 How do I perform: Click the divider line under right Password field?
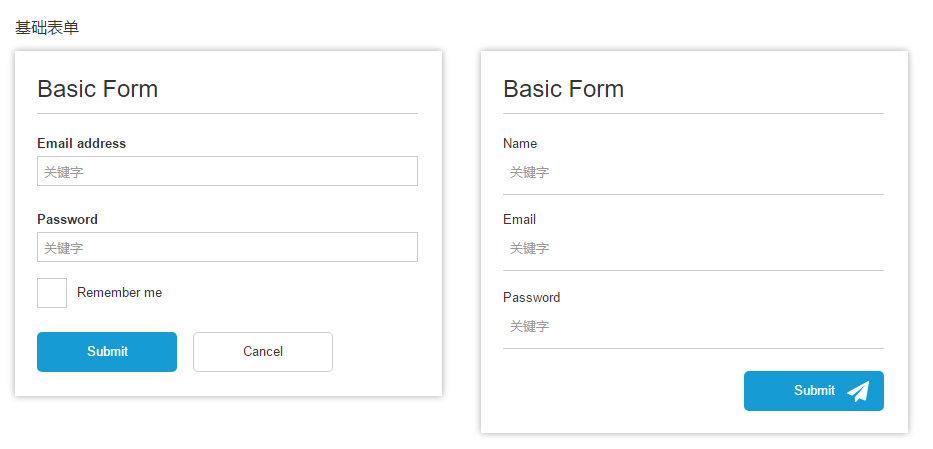(693, 348)
